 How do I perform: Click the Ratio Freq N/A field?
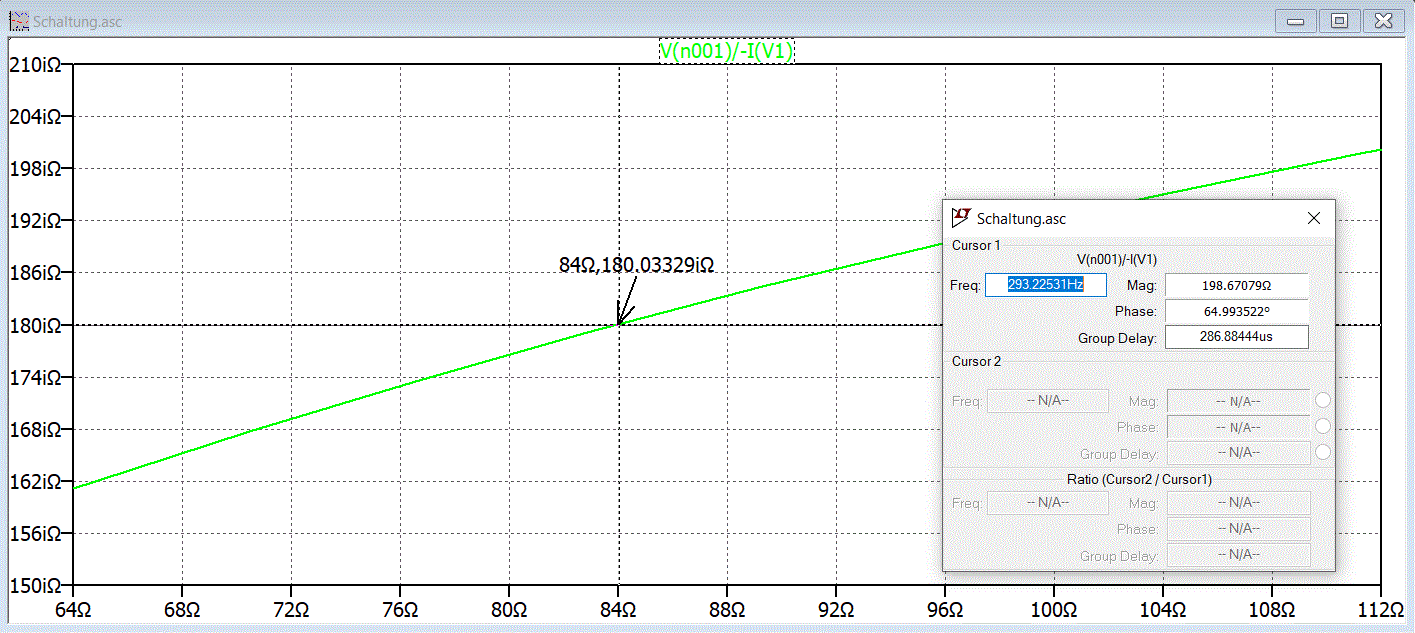[x=1048, y=503]
